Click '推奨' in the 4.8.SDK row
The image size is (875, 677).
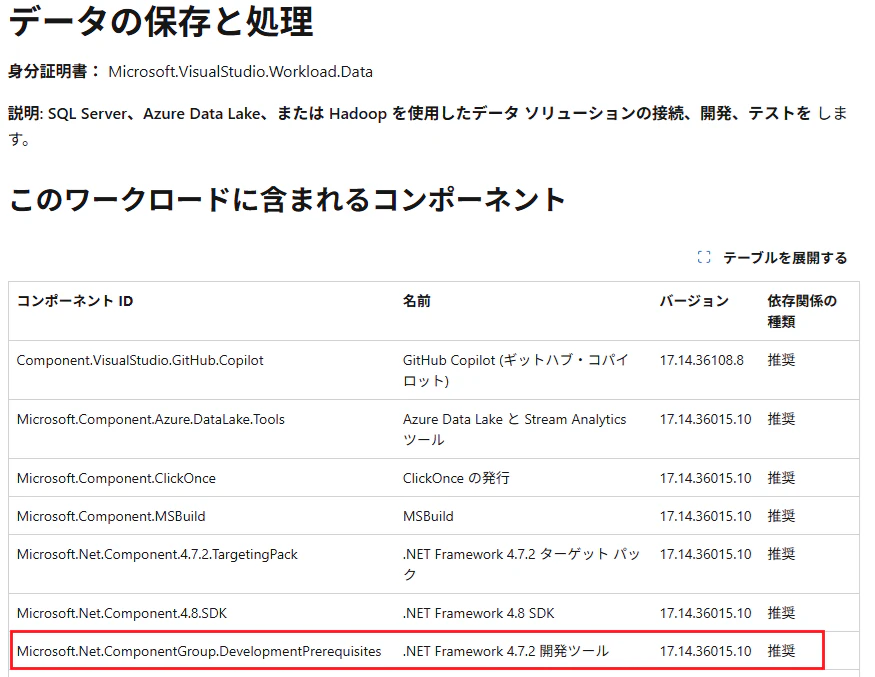click(x=781, y=614)
